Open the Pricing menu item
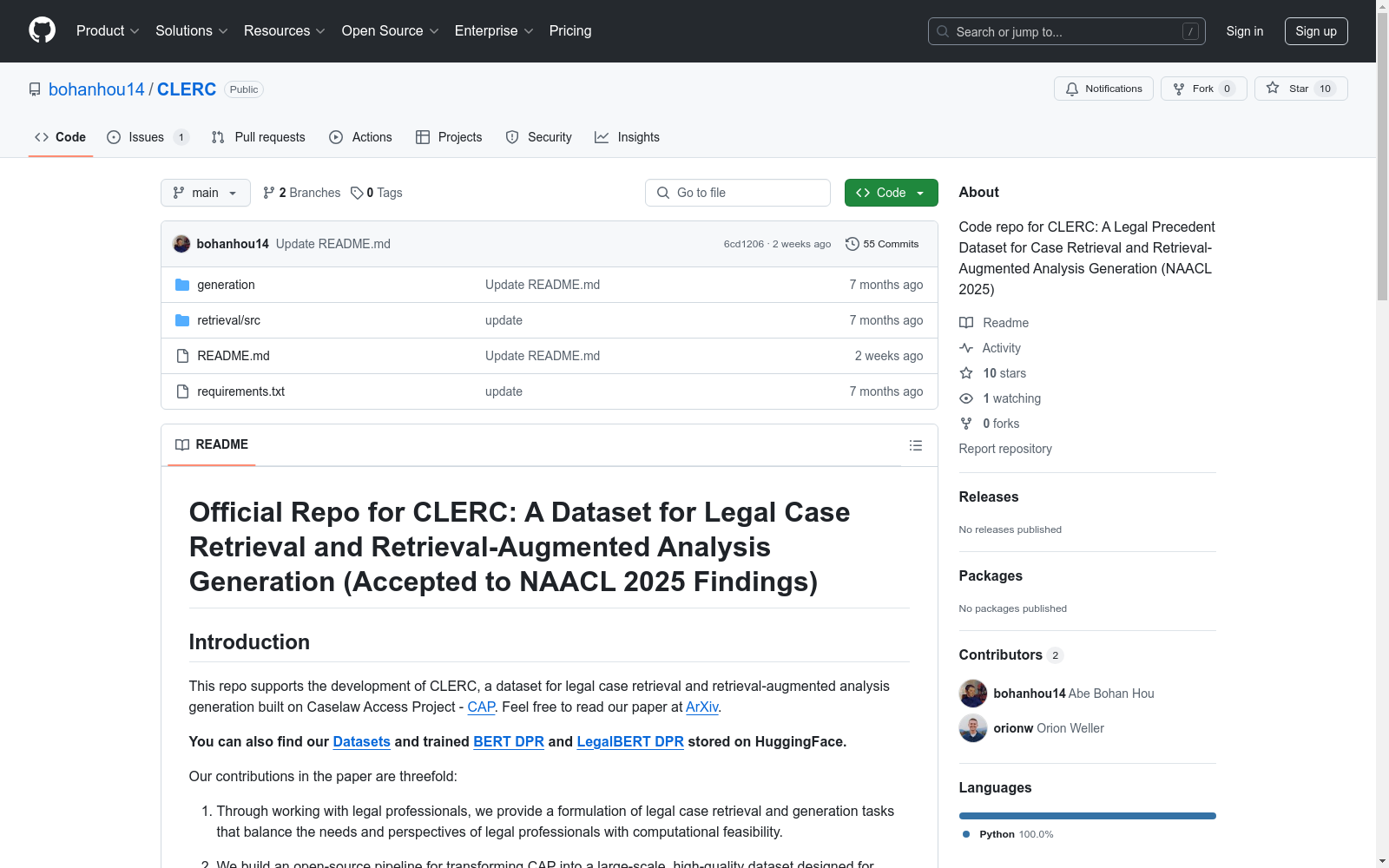 [x=569, y=30]
